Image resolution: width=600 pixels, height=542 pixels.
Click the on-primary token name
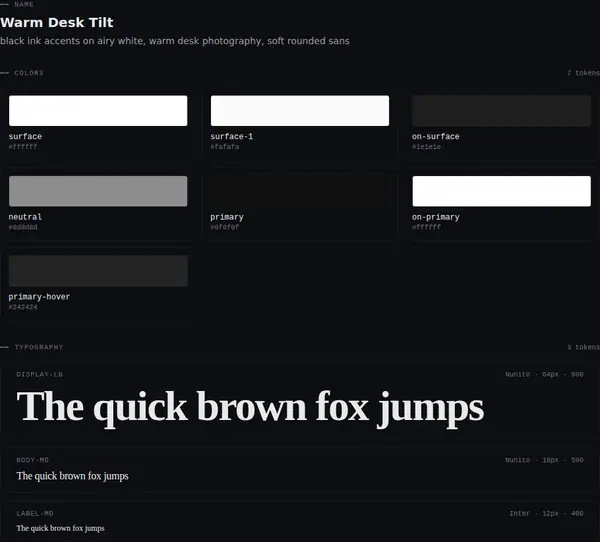click(x=435, y=217)
